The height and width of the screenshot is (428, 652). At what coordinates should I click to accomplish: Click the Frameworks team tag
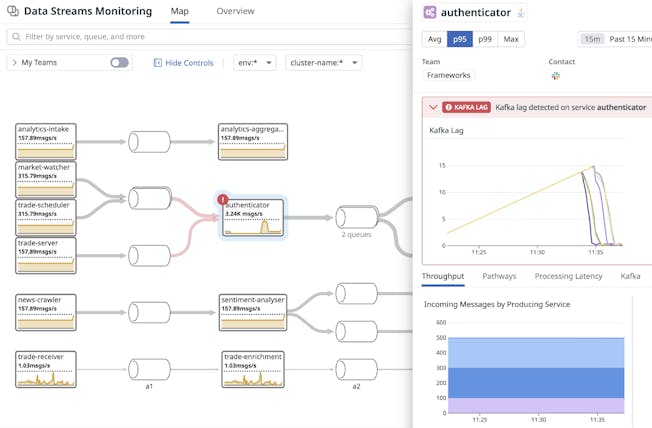(x=448, y=76)
